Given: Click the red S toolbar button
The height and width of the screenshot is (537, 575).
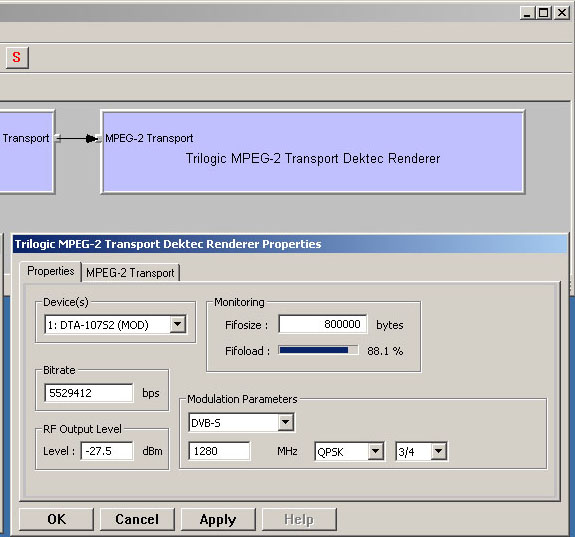Looking at the screenshot, I should click(17, 57).
